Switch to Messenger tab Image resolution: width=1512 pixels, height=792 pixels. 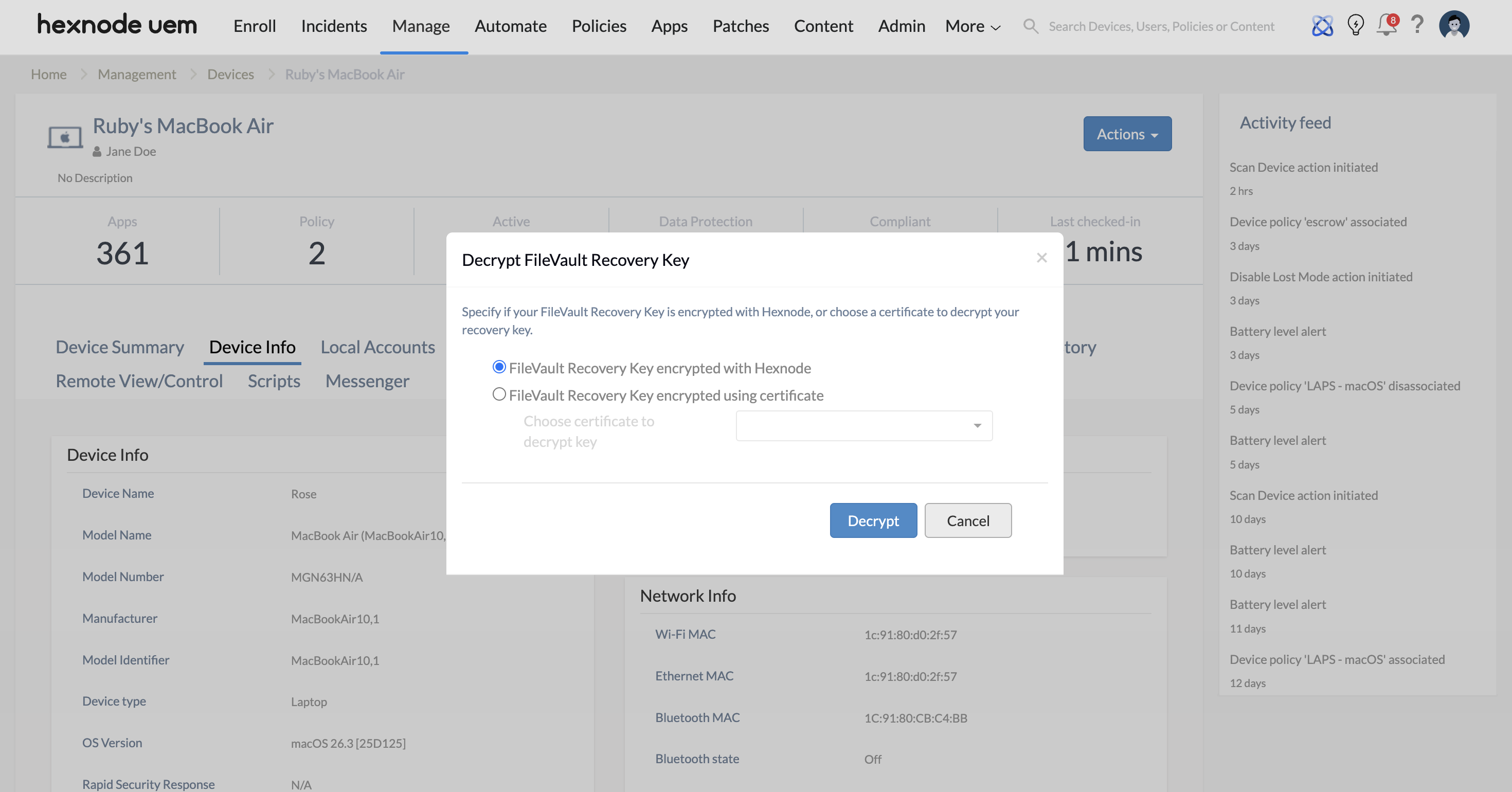(367, 381)
